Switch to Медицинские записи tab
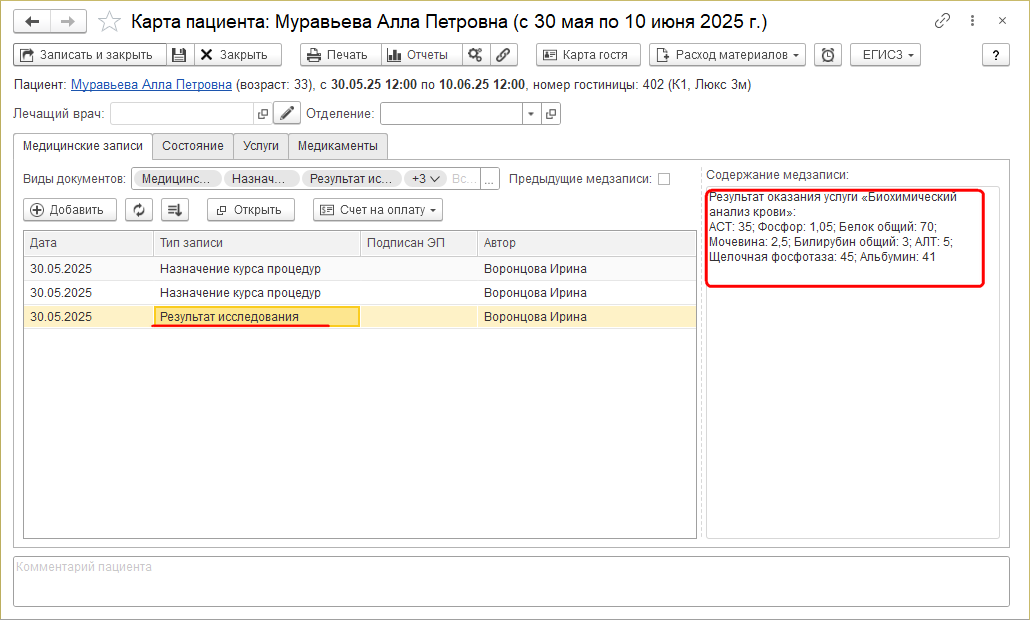Image resolution: width=1030 pixels, height=620 pixels. 83,146
